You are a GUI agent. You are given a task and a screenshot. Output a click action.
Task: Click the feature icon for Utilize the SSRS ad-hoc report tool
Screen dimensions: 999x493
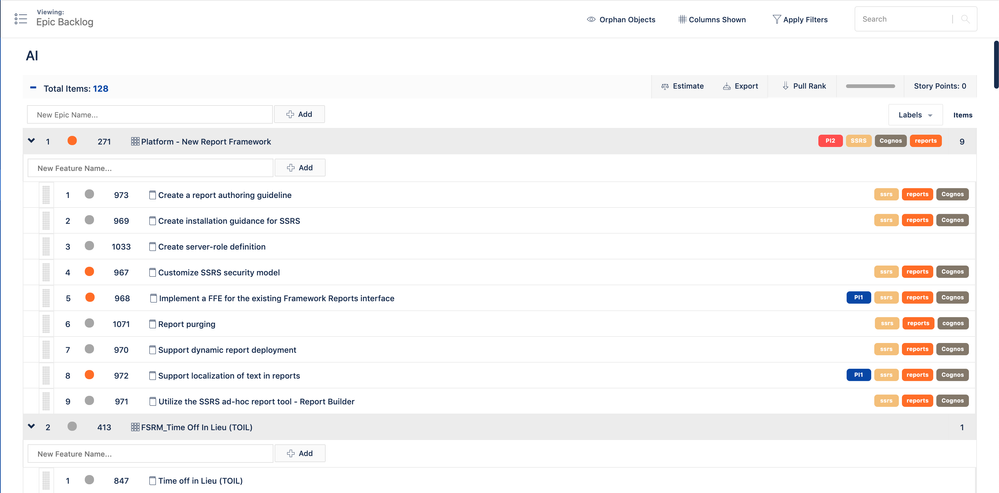pos(153,402)
